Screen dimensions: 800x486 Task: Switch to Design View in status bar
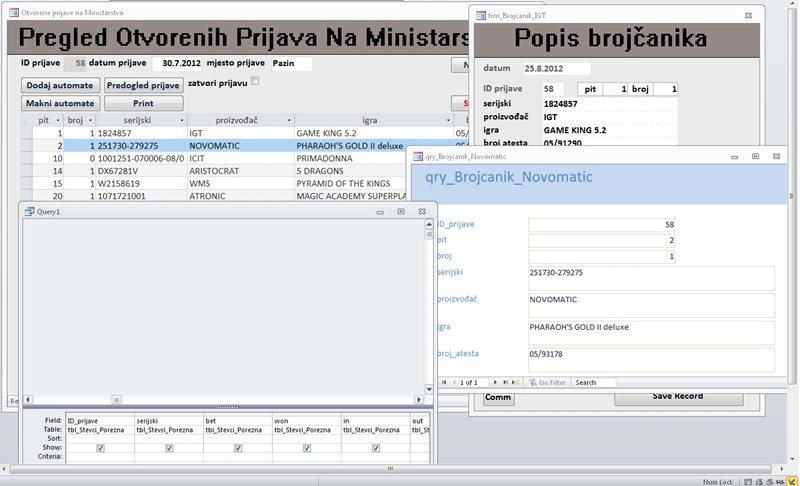791,481
